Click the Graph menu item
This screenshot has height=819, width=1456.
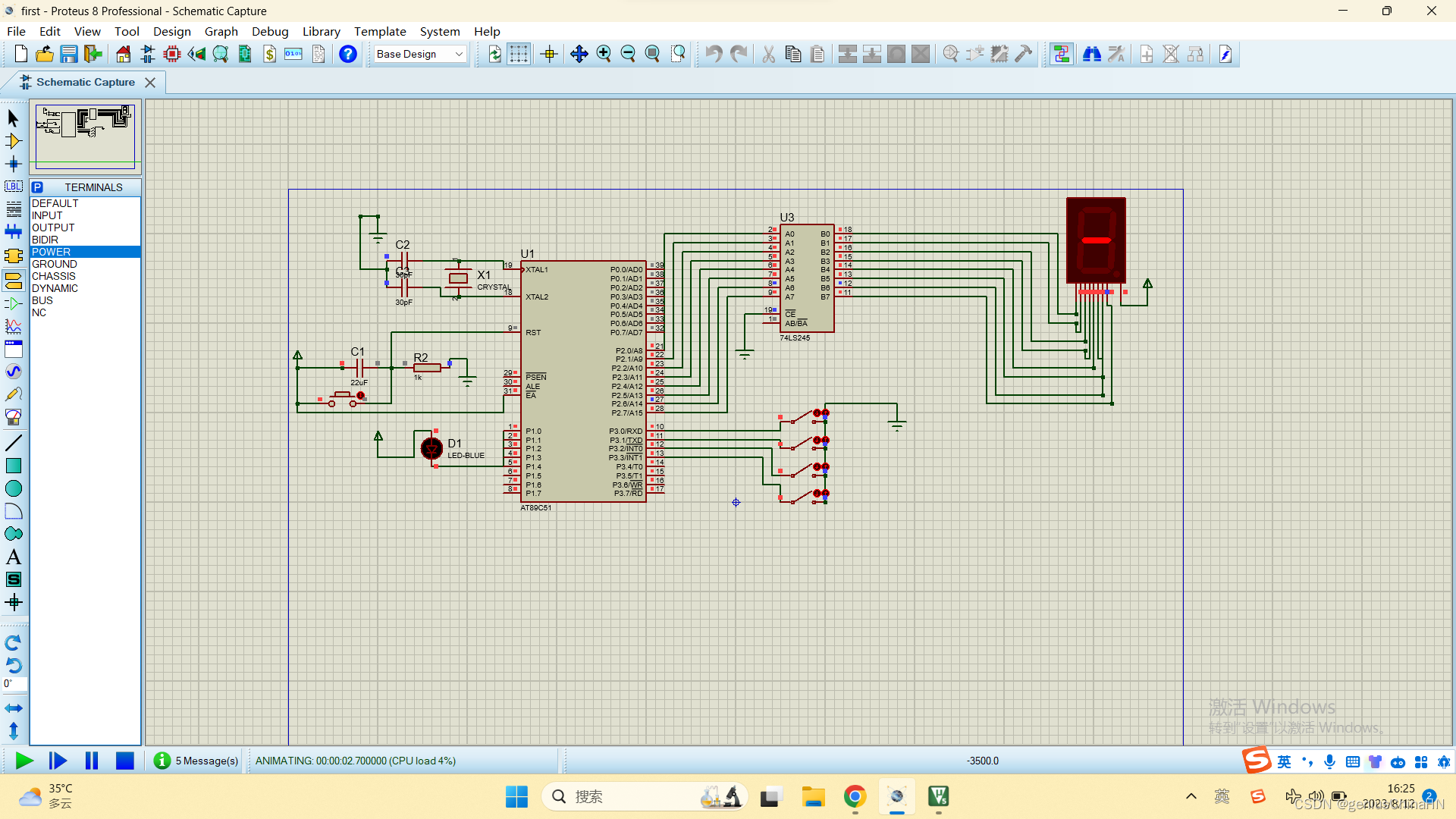click(x=220, y=31)
